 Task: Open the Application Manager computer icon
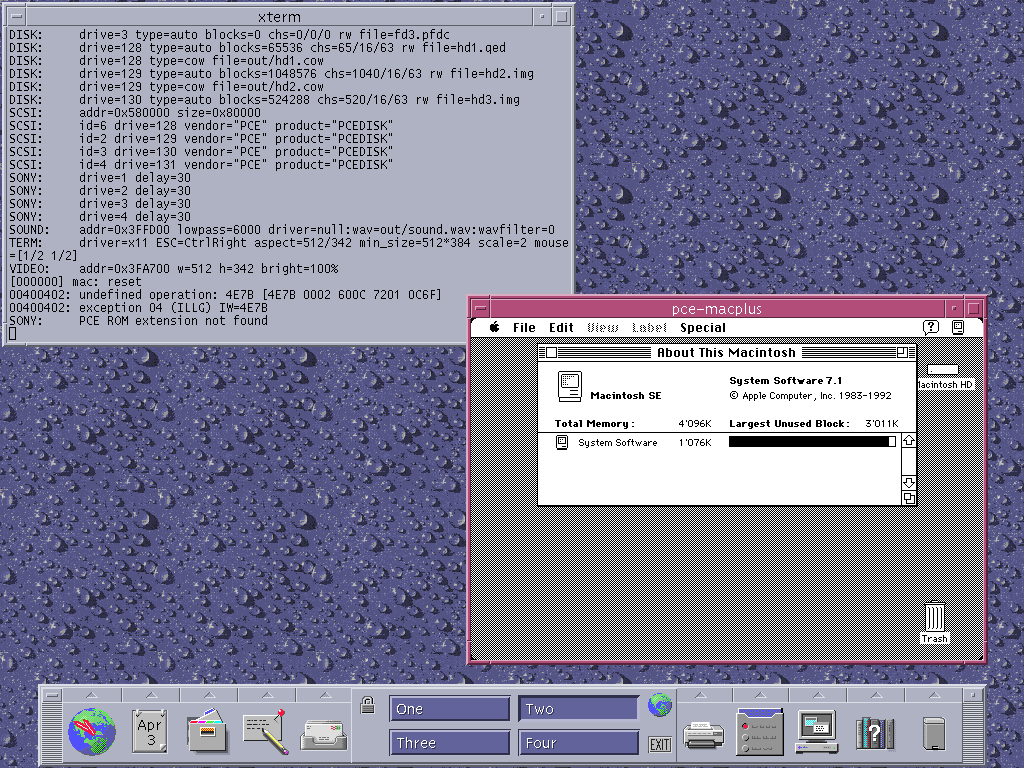pyautogui.click(x=816, y=731)
